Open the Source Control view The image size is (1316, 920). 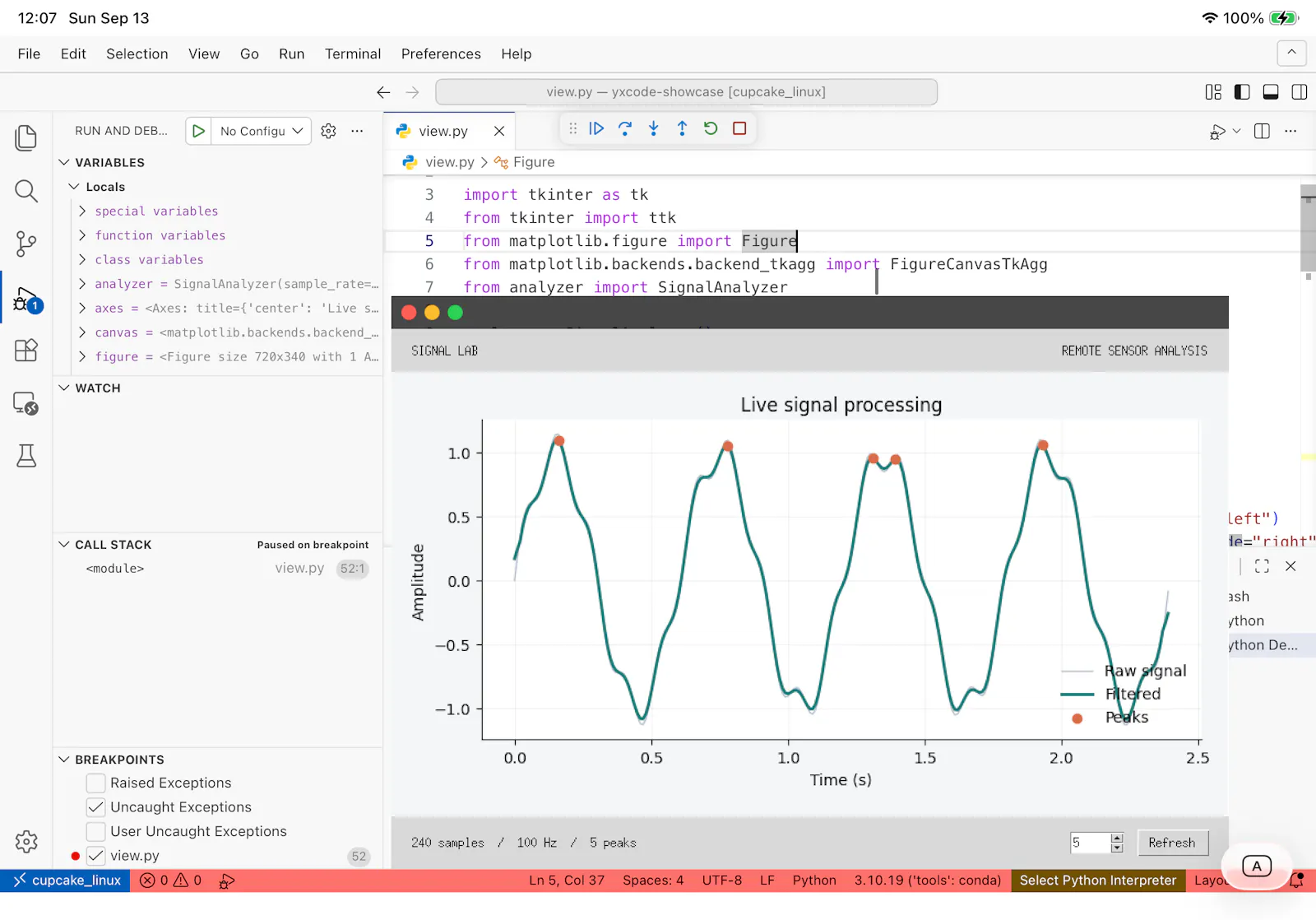pos(26,244)
